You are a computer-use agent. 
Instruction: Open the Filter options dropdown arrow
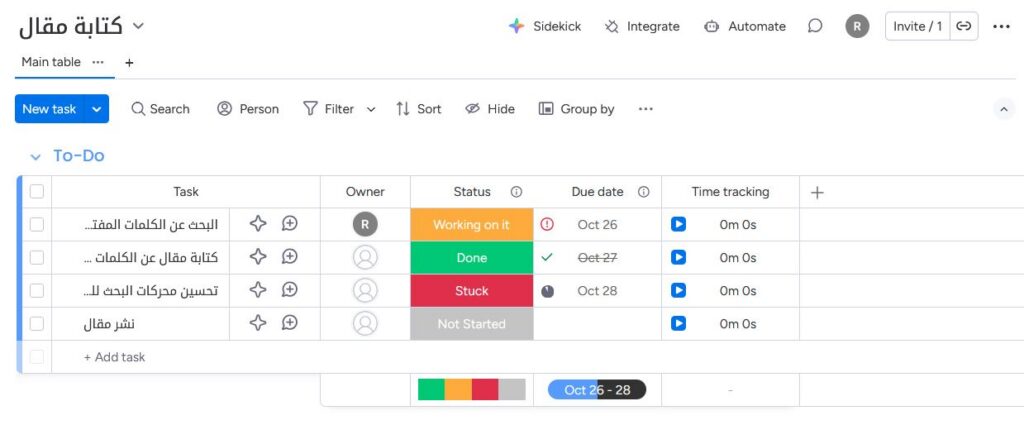(371, 109)
